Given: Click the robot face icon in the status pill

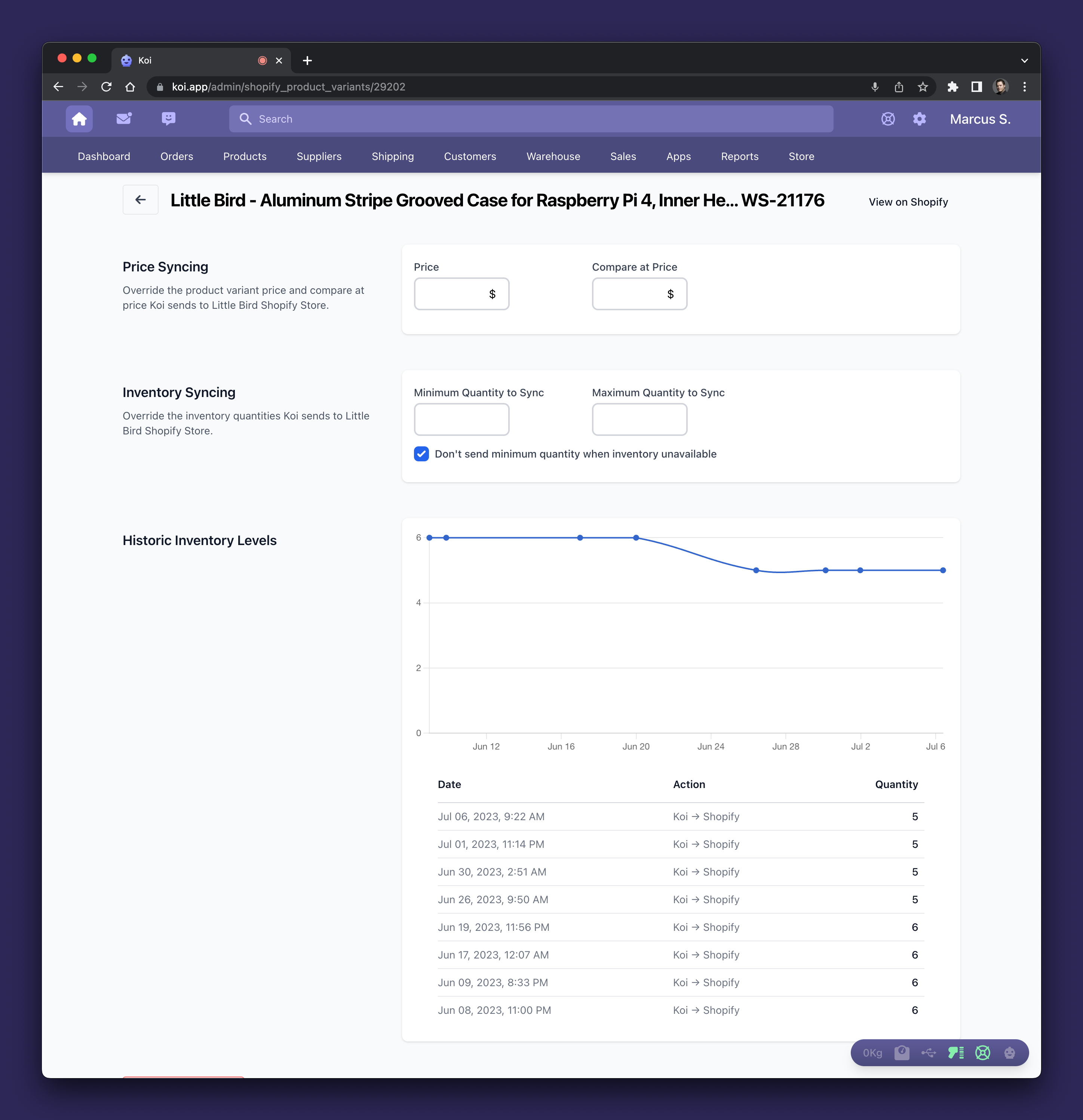Looking at the screenshot, I should coord(1009,1053).
